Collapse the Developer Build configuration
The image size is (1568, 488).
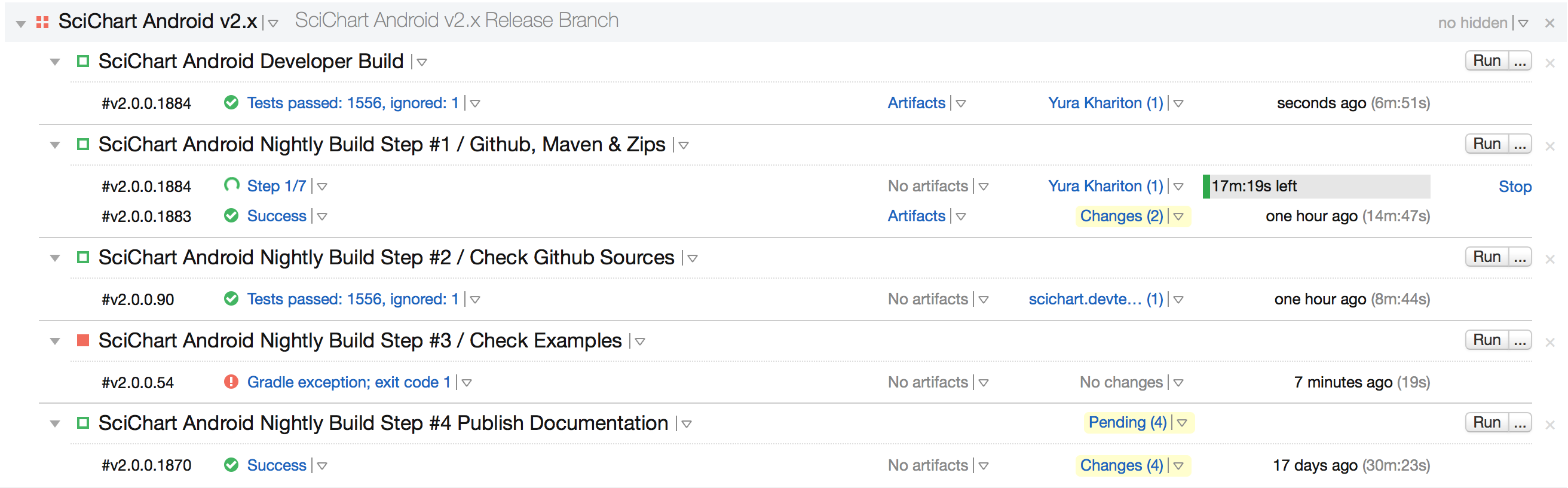click(55, 62)
